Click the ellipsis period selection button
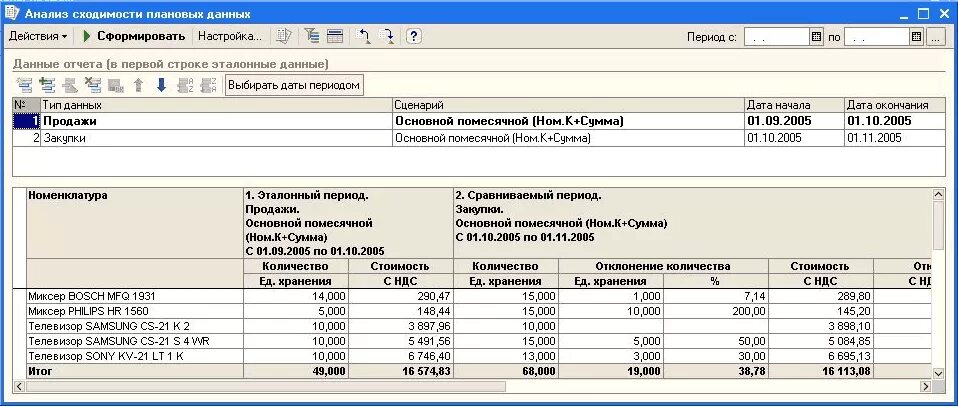This screenshot has width=958, height=407. point(935,37)
